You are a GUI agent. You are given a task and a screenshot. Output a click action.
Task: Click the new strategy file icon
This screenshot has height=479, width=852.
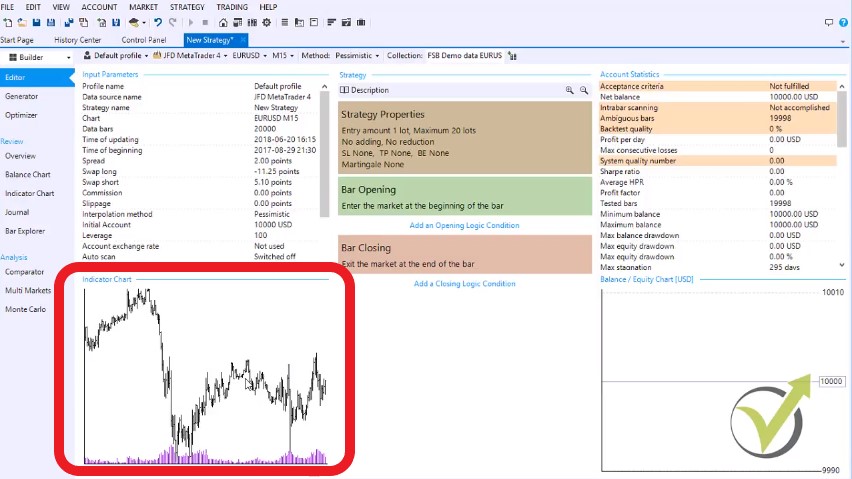(7, 22)
